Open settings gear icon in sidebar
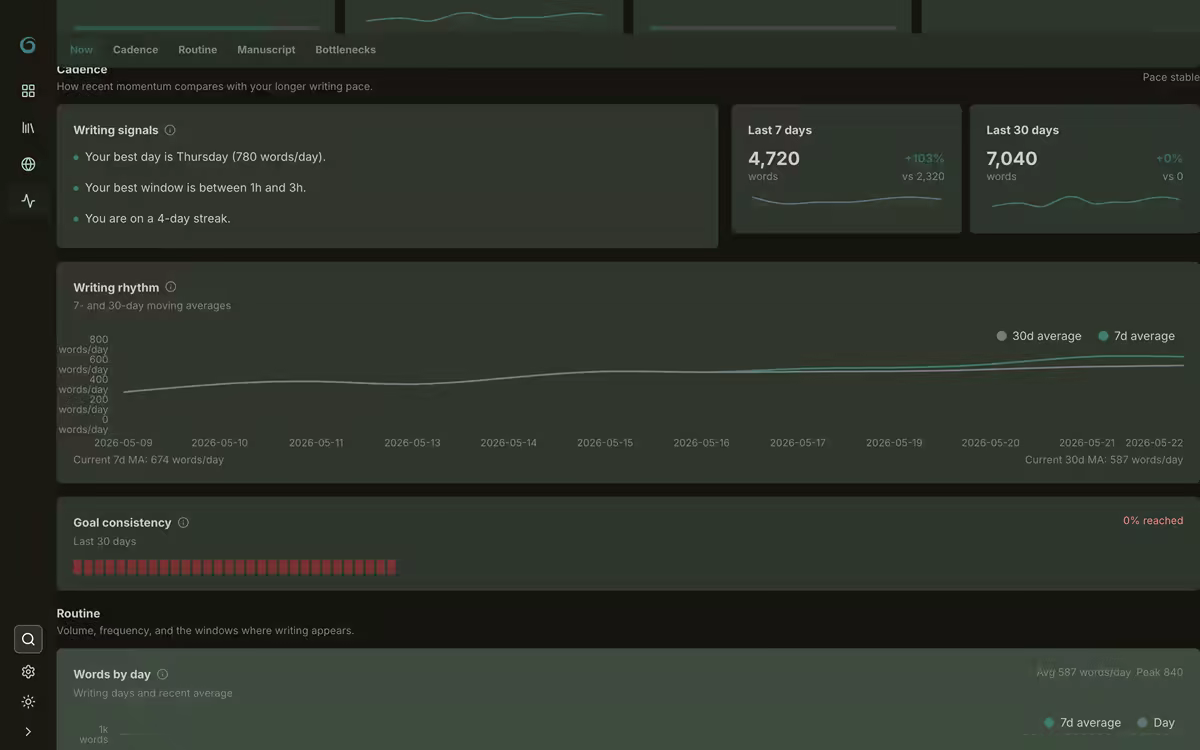This screenshot has height=750, width=1200. click(28, 672)
